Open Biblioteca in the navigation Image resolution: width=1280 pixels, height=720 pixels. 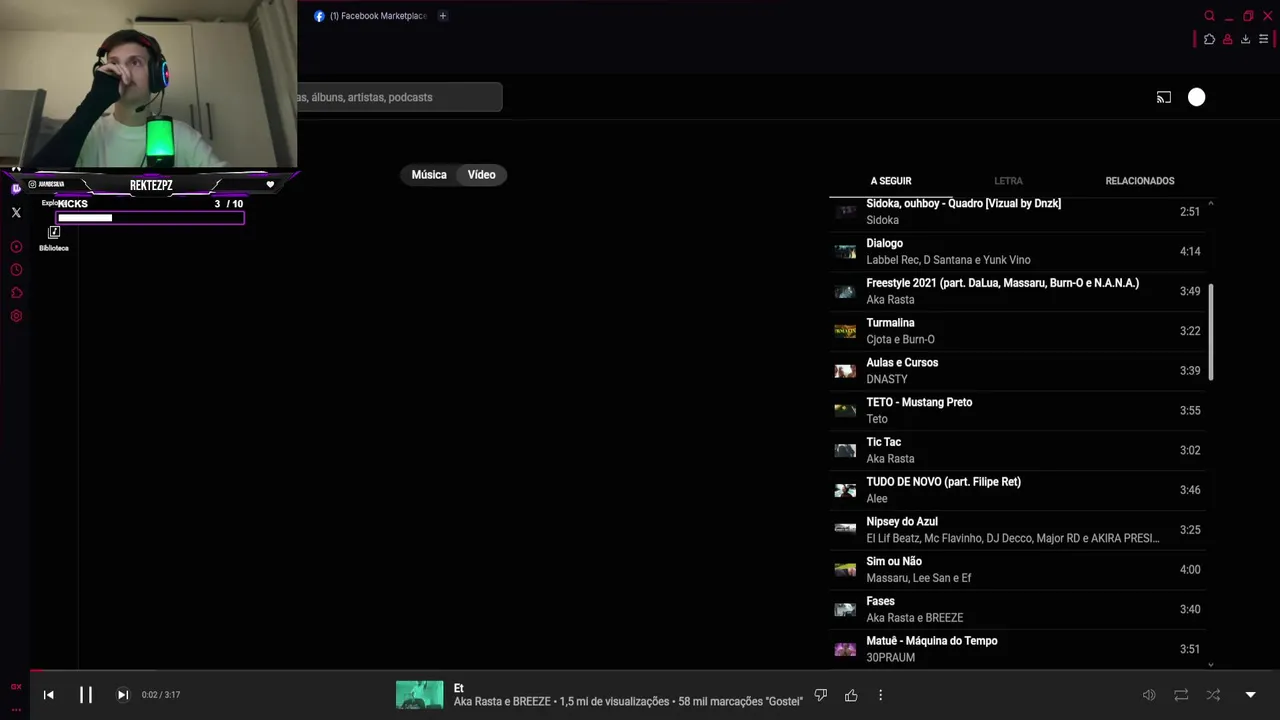click(x=54, y=238)
